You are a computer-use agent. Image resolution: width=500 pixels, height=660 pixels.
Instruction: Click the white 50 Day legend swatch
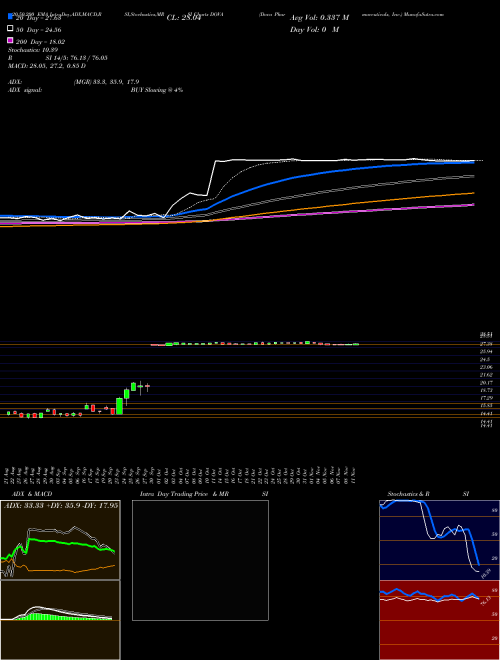click(10, 29)
